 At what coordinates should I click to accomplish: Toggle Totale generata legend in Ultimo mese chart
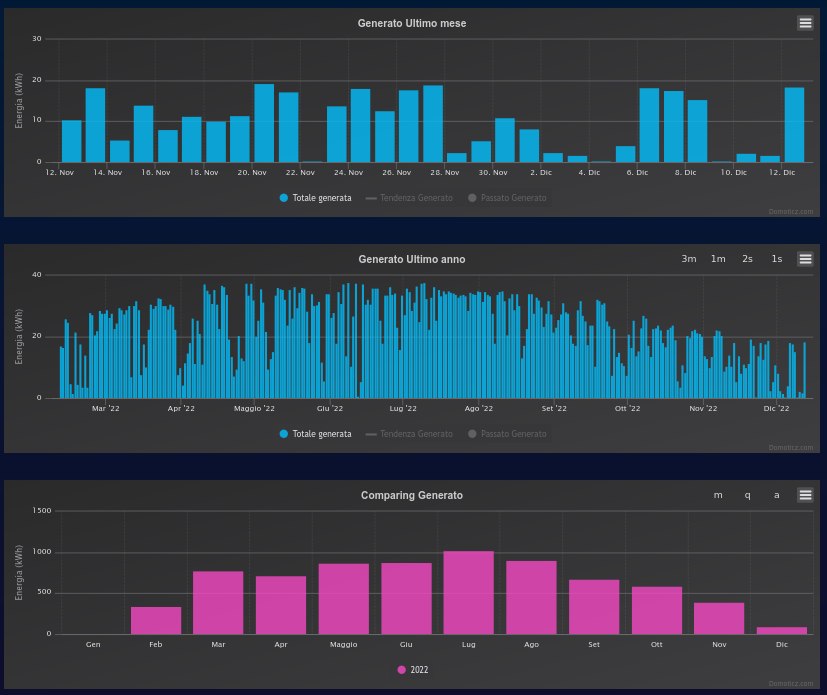click(x=315, y=198)
